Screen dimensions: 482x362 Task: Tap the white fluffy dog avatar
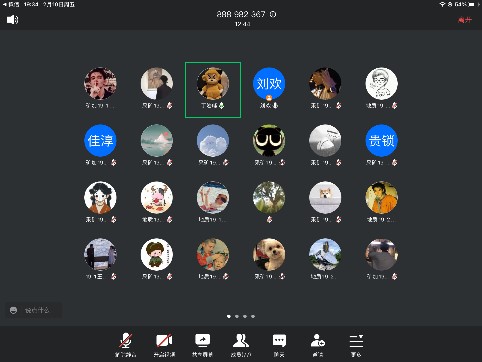click(269, 254)
